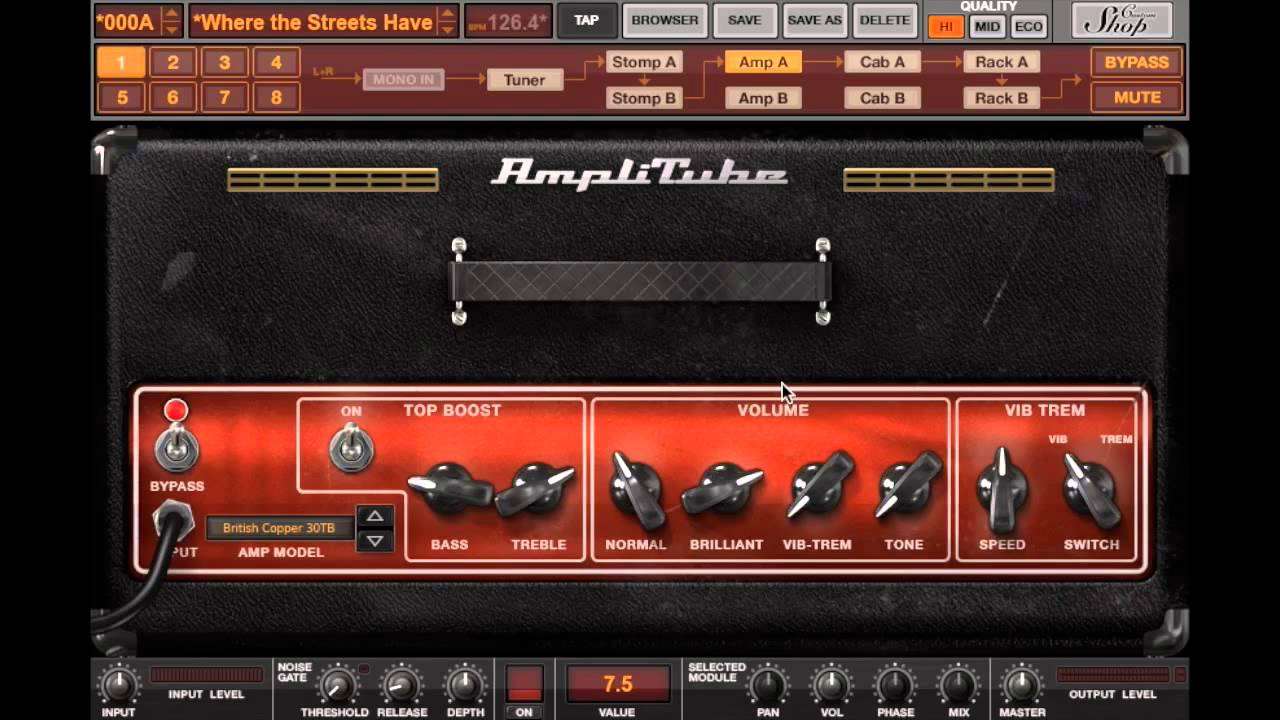1280x720 pixels.
Task: Toggle the MONO IN routing
Action: pos(403,80)
